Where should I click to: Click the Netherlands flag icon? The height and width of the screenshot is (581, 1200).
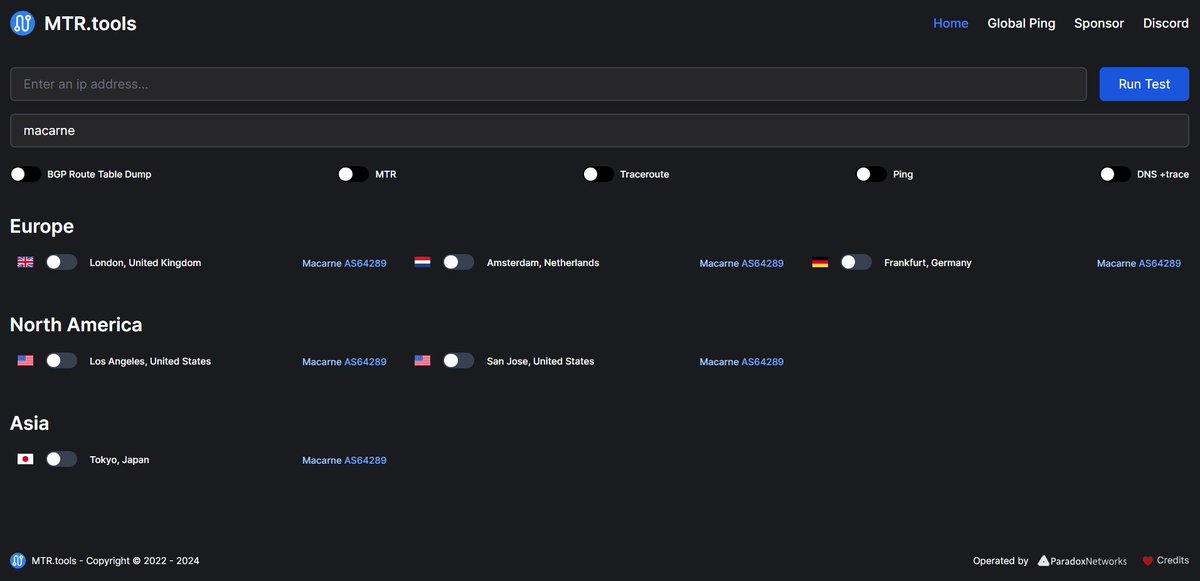coord(422,262)
